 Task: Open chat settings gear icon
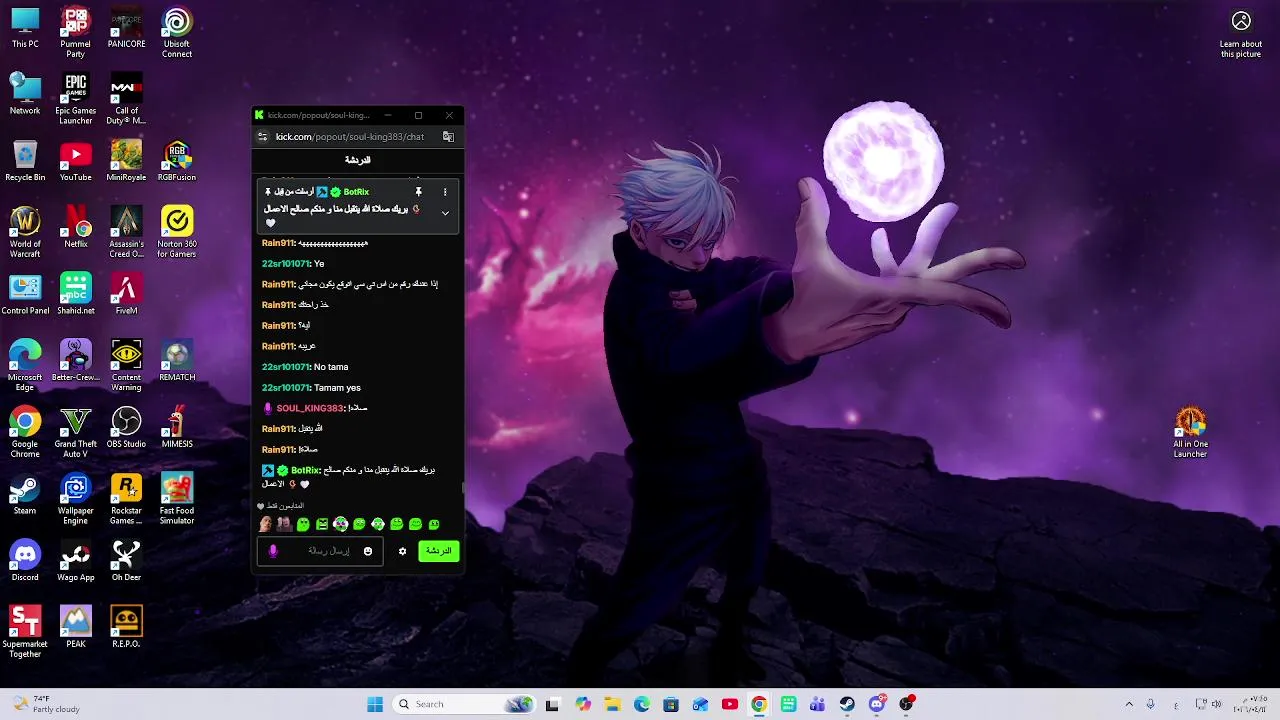point(402,551)
